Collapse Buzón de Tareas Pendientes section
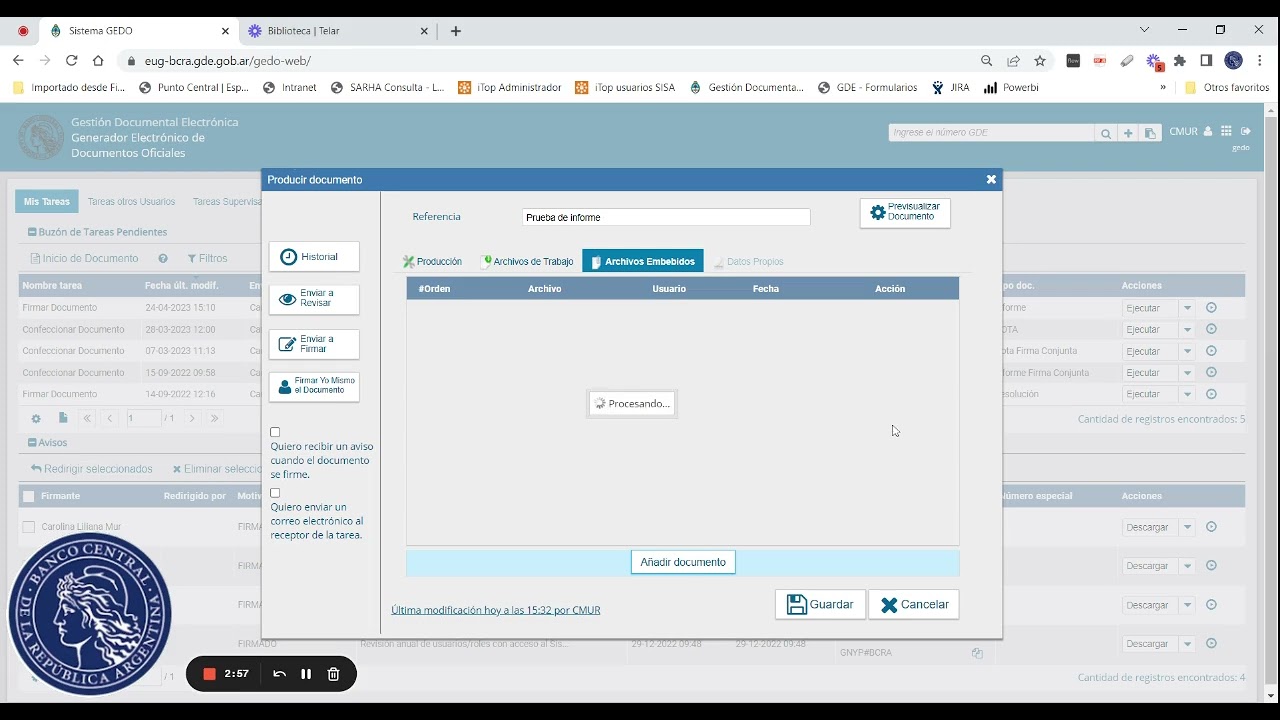The width and height of the screenshot is (1280, 720). pos(32,232)
